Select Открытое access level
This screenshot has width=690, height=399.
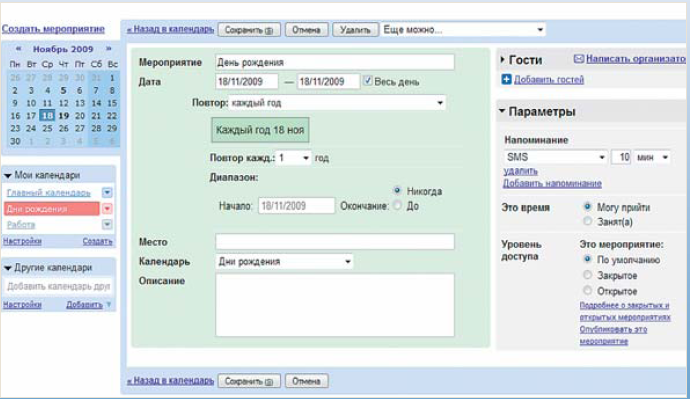click(x=587, y=290)
